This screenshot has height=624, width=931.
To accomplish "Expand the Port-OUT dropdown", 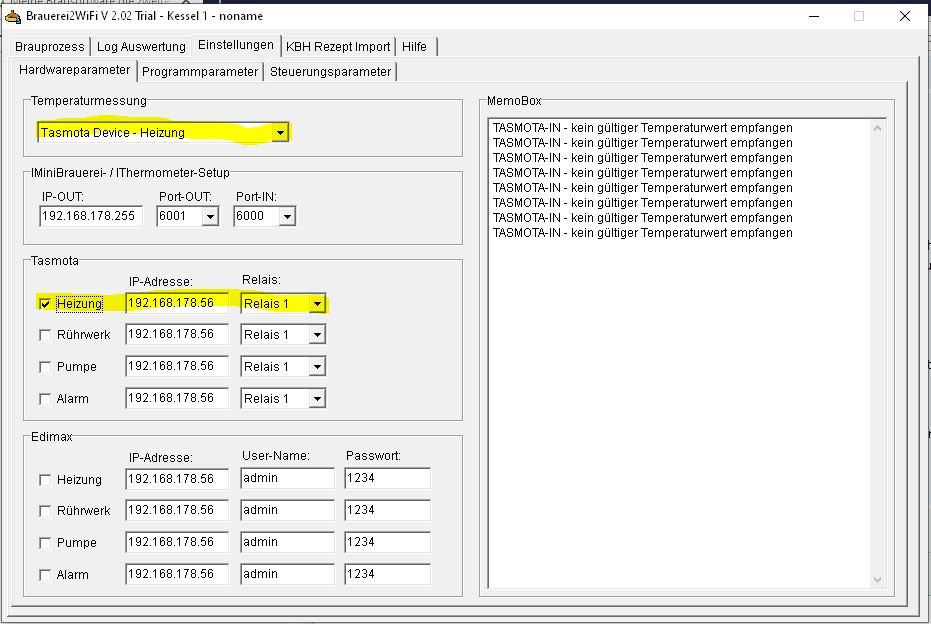I will tap(209, 216).
